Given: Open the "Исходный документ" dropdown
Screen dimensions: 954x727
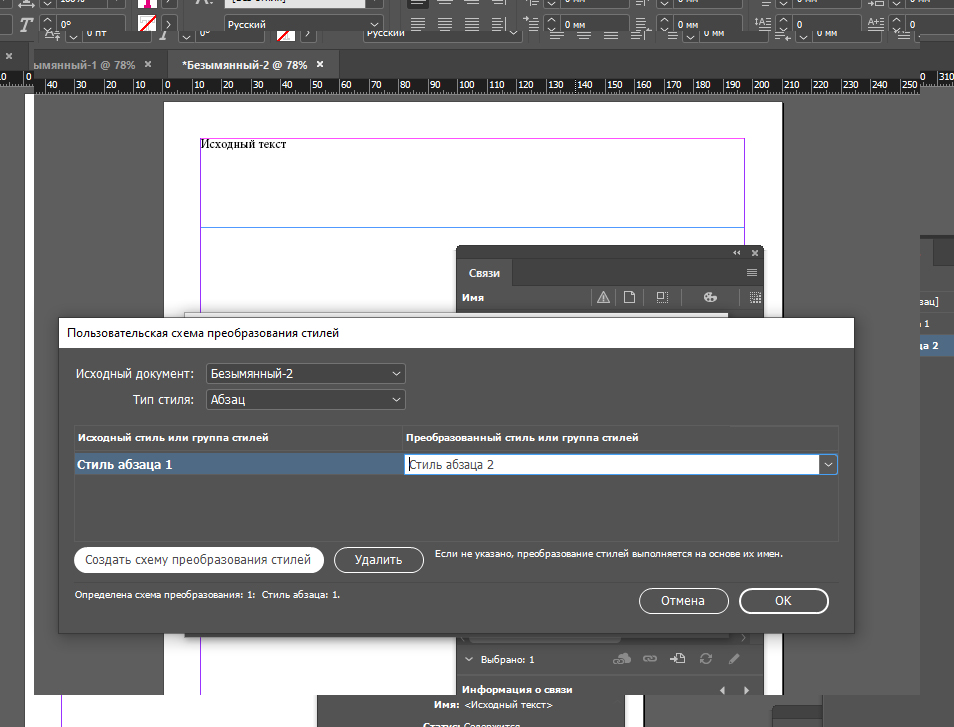Looking at the screenshot, I should (x=305, y=374).
